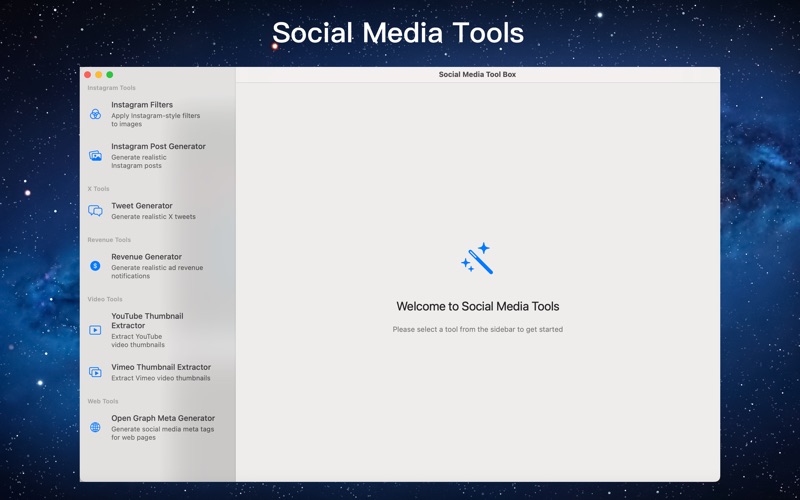
Task: Pick the Vimeo Thumbnail Extractor title
Action: (x=161, y=367)
